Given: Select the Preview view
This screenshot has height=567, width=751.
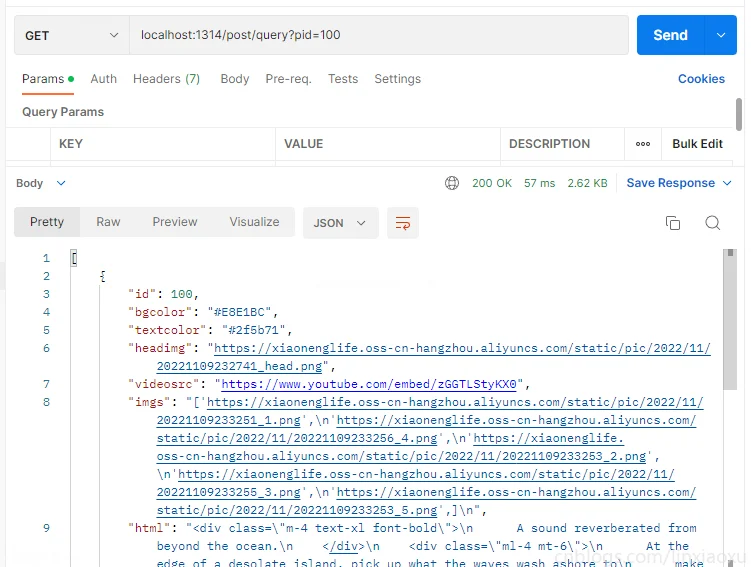Looking at the screenshot, I should pyautogui.click(x=175, y=222).
